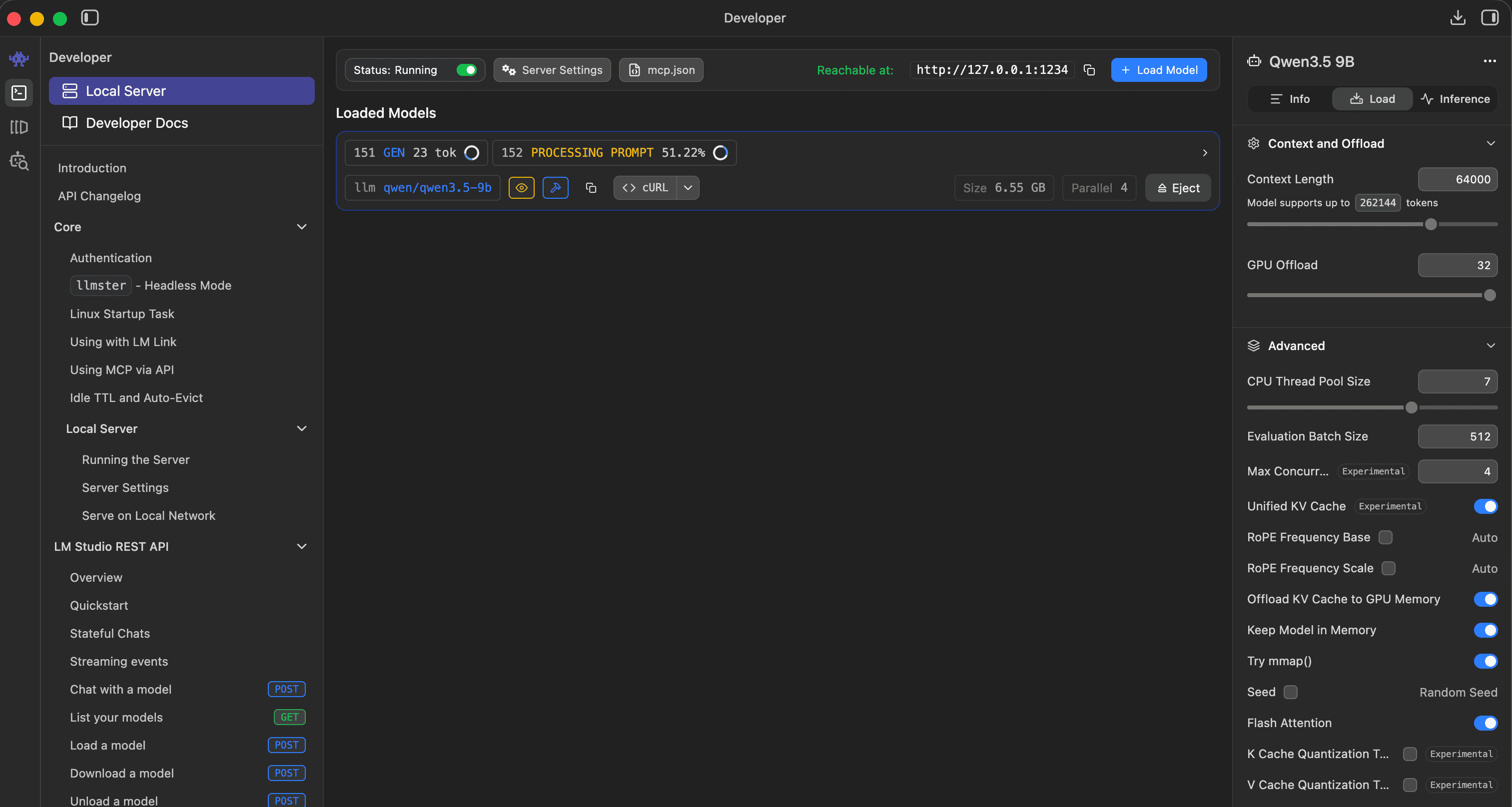Click the Evaluation Batch Size 512 field
The image size is (1512, 807).
[x=1458, y=436]
